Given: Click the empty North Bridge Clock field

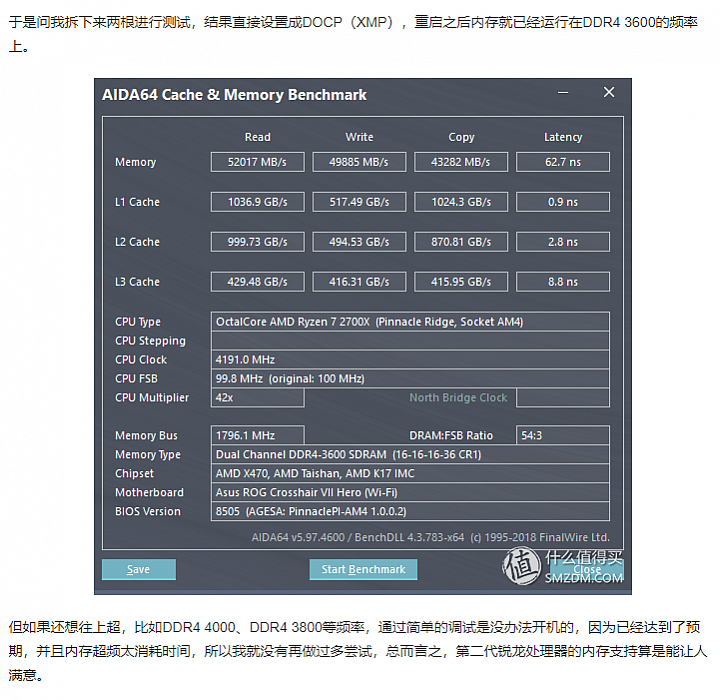Looking at the screenshot, I should click(x=563, y=398).
